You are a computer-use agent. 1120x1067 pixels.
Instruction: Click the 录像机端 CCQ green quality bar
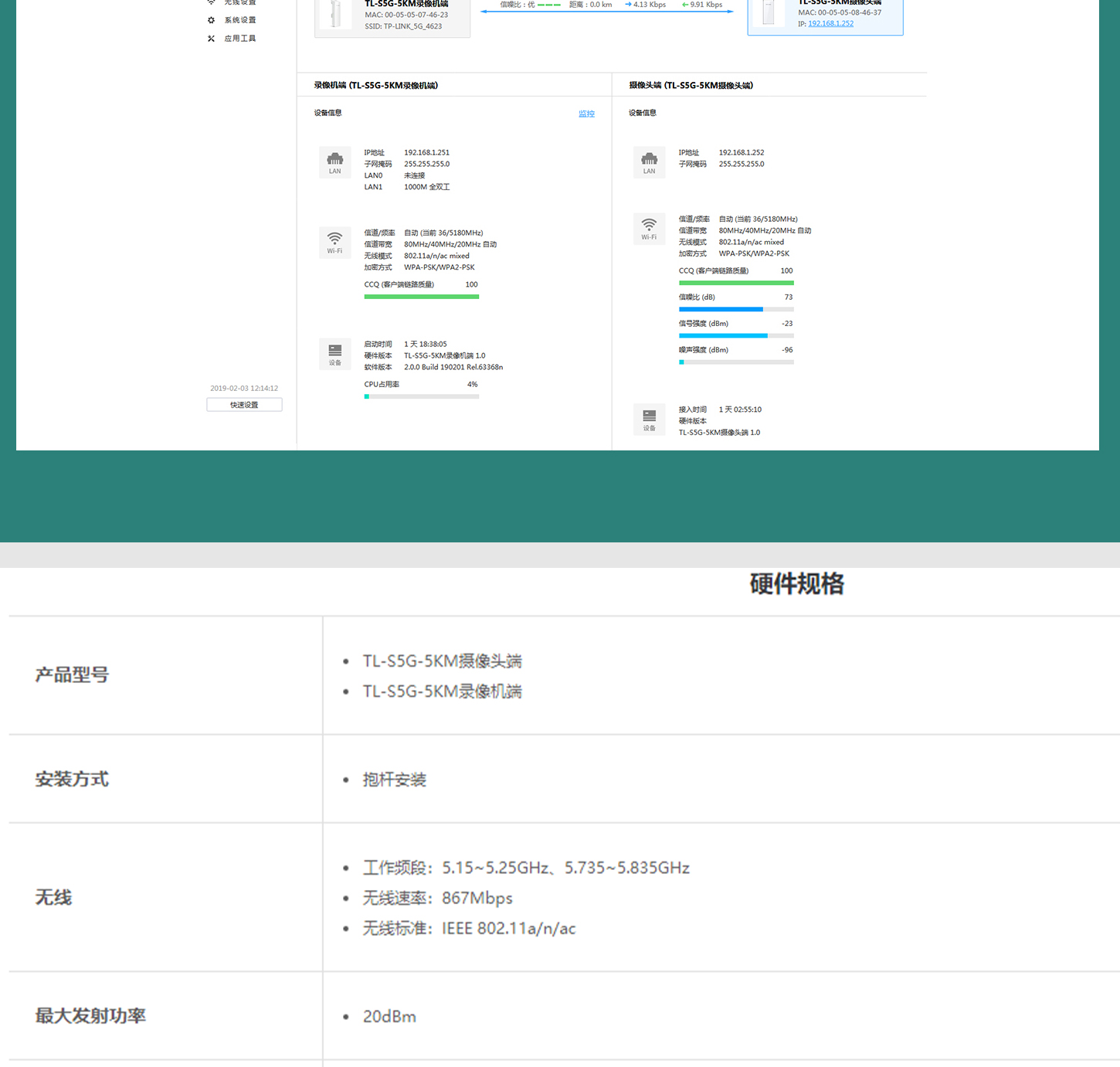click(422, 297)
